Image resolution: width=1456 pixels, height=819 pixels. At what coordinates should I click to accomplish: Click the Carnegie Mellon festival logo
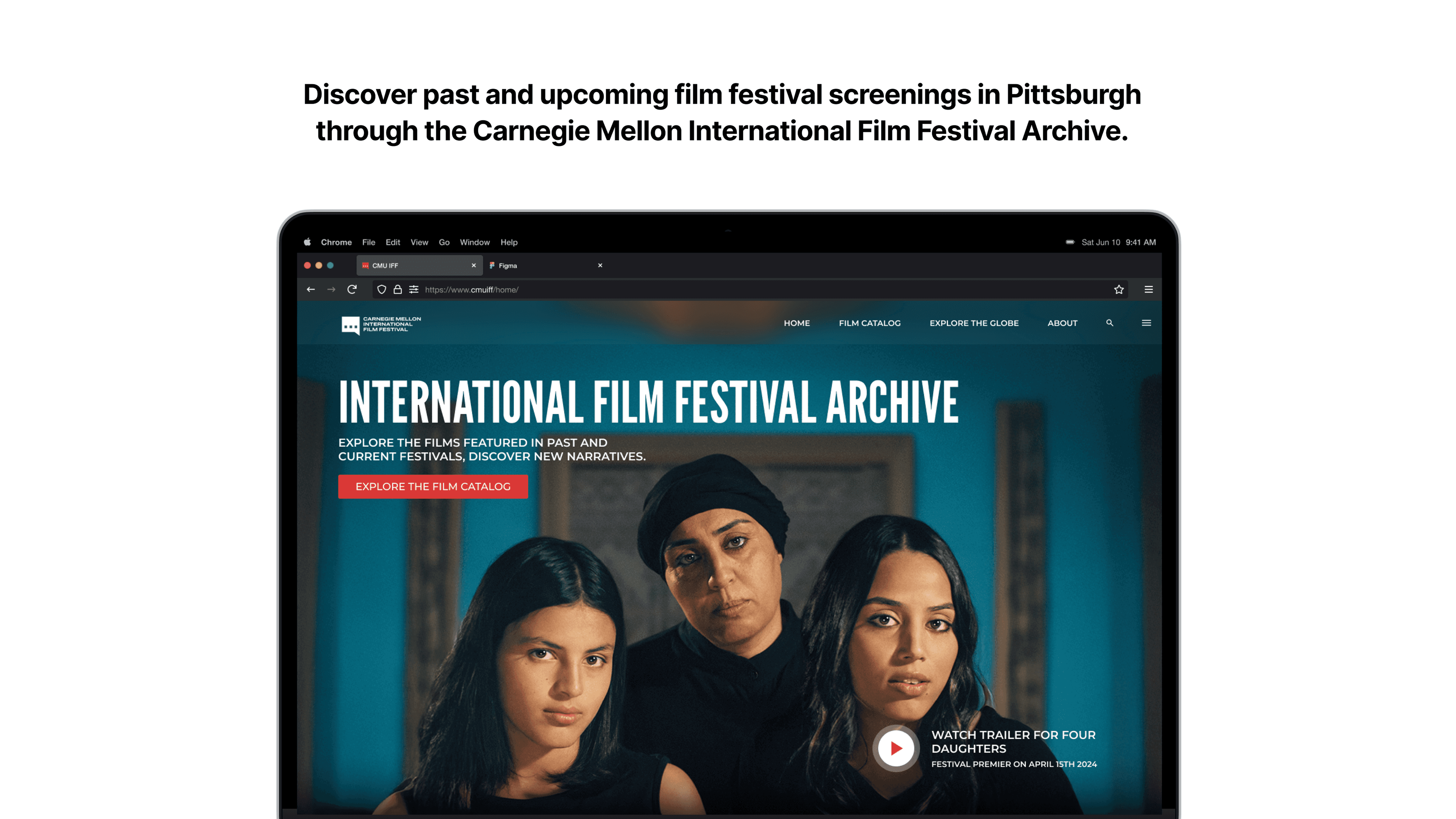click(x=381, y=325)
